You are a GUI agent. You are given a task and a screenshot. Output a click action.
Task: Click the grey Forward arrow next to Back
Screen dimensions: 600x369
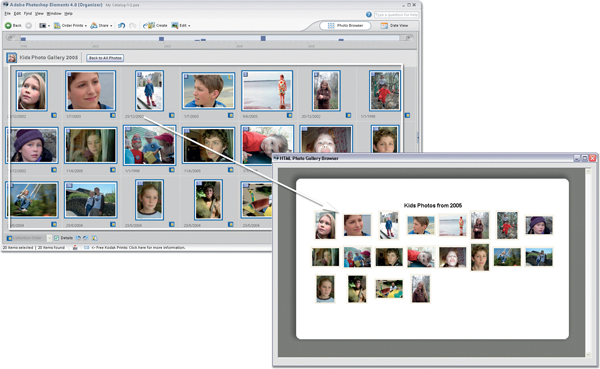tap(28, 26)
